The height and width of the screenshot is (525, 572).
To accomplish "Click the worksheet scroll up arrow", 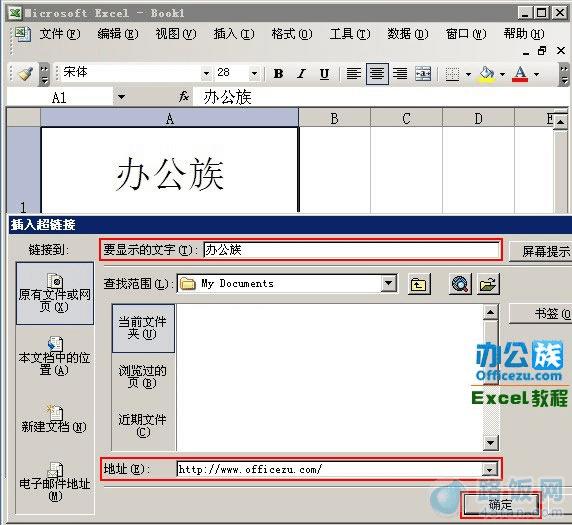I will [x=560, y=123].
